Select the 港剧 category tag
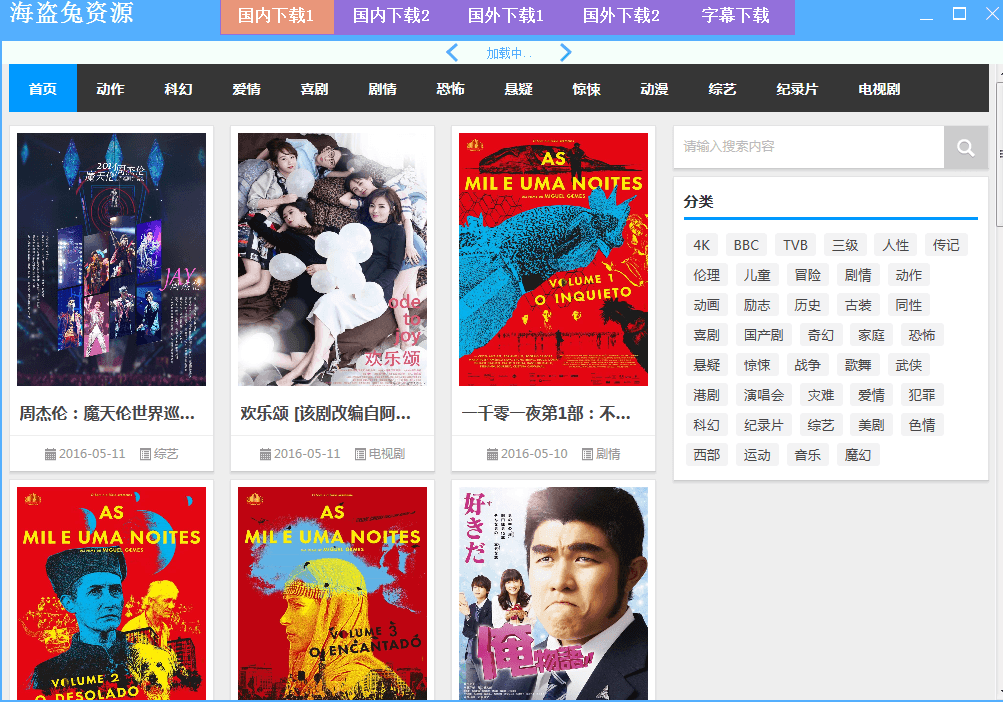This screenshot has width=1003, height=702. point(707,395)
